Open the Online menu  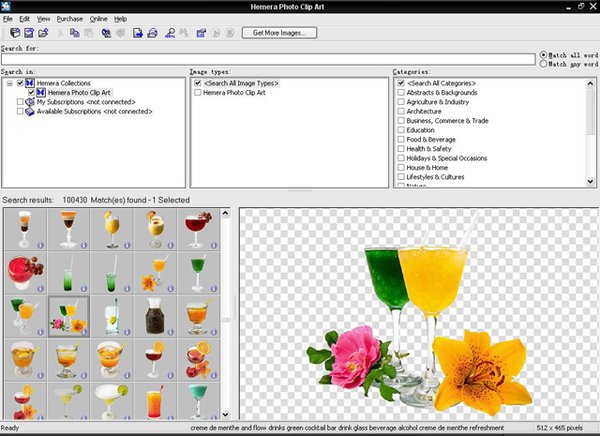pyautogui.click(x=98, y=19)
